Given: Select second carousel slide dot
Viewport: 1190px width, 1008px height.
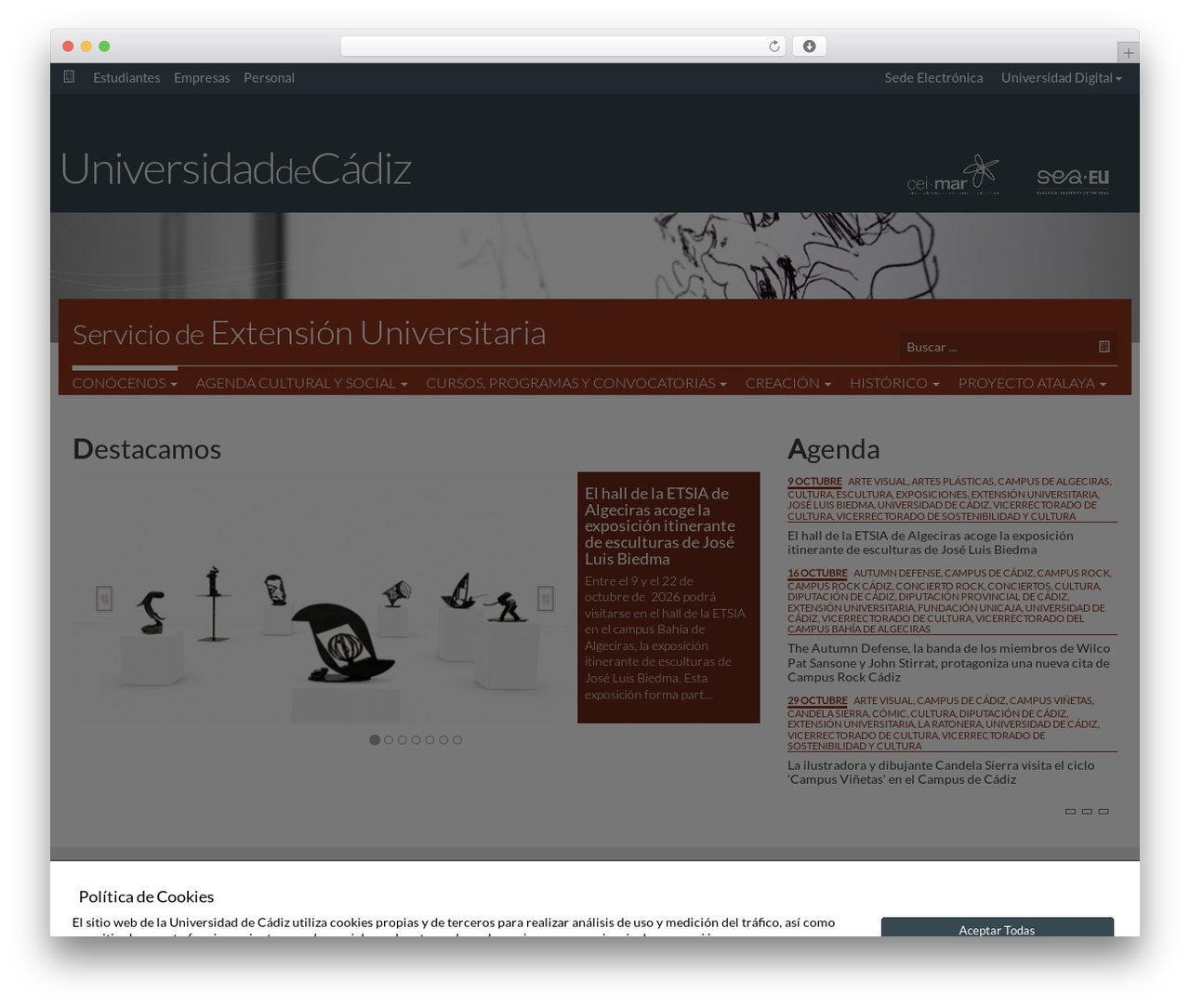Looking at the screenshot, I should (x=389, y=740).
